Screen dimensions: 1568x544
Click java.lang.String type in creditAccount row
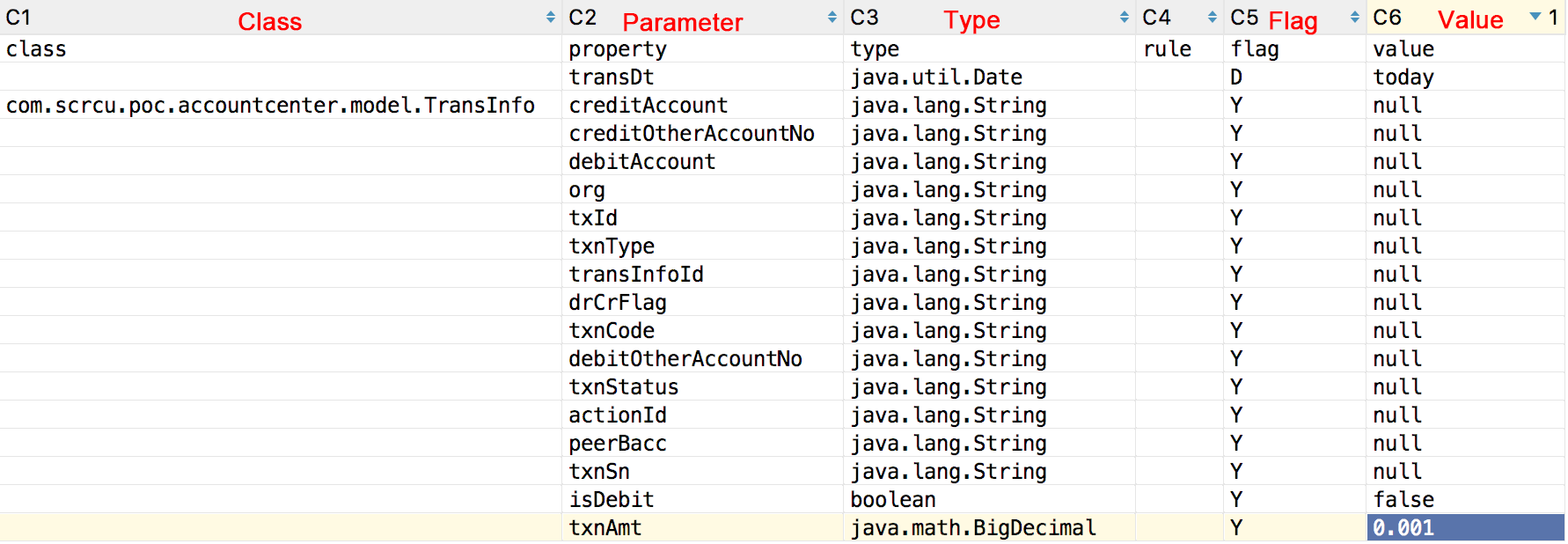pos(990,105)
